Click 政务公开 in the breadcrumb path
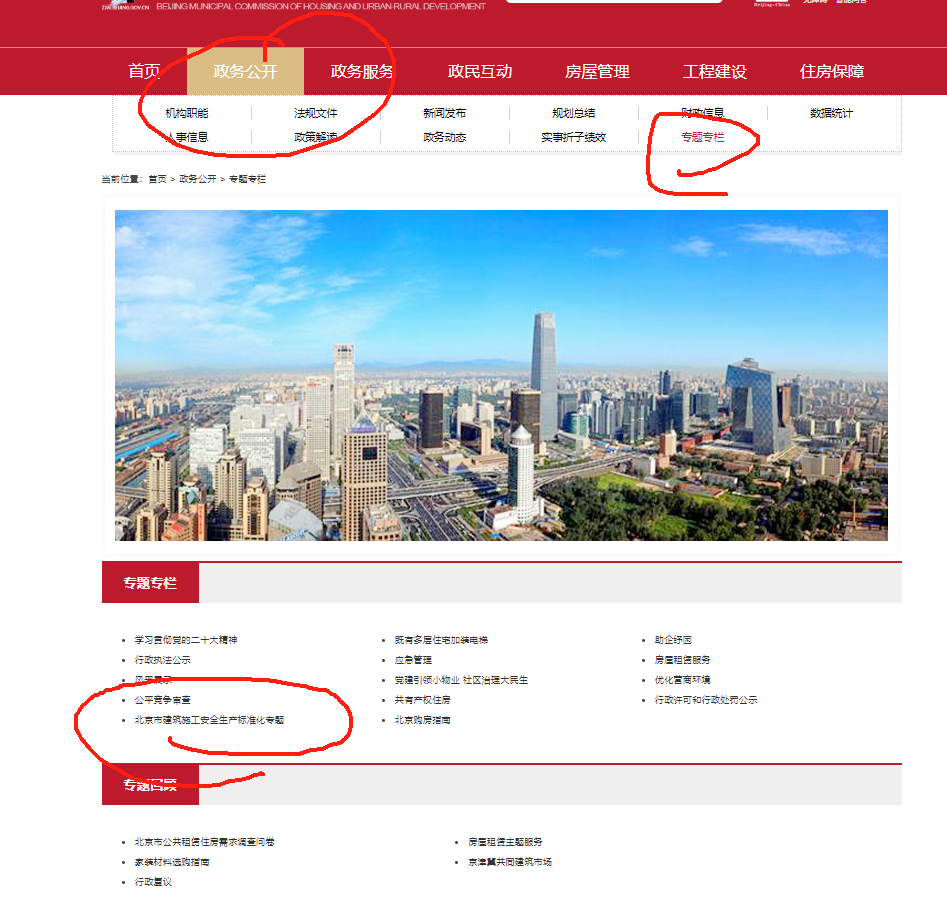This screenshot has height=909, width=947. click(x=197, y=179)
